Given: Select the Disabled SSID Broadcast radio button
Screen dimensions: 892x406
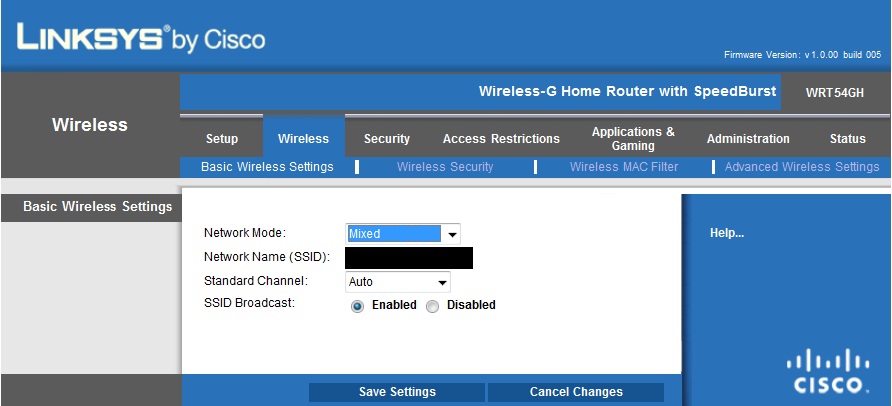Looking at the screenshot, I should [x=432, y=306].
